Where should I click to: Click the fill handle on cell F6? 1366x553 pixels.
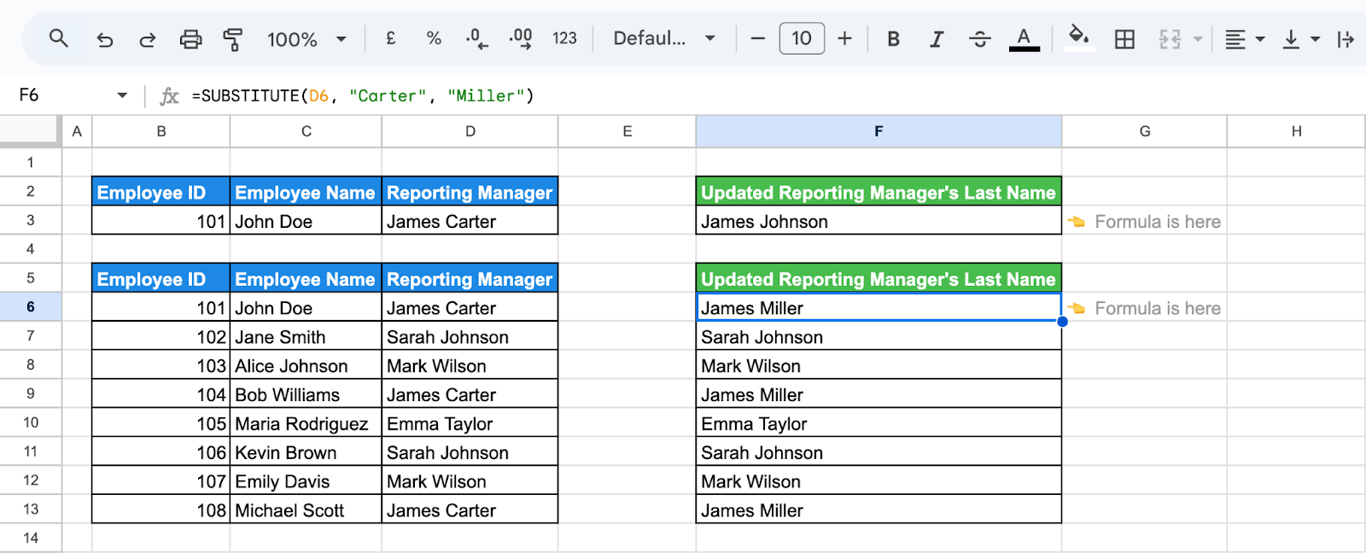click(x=1062, y=321)
